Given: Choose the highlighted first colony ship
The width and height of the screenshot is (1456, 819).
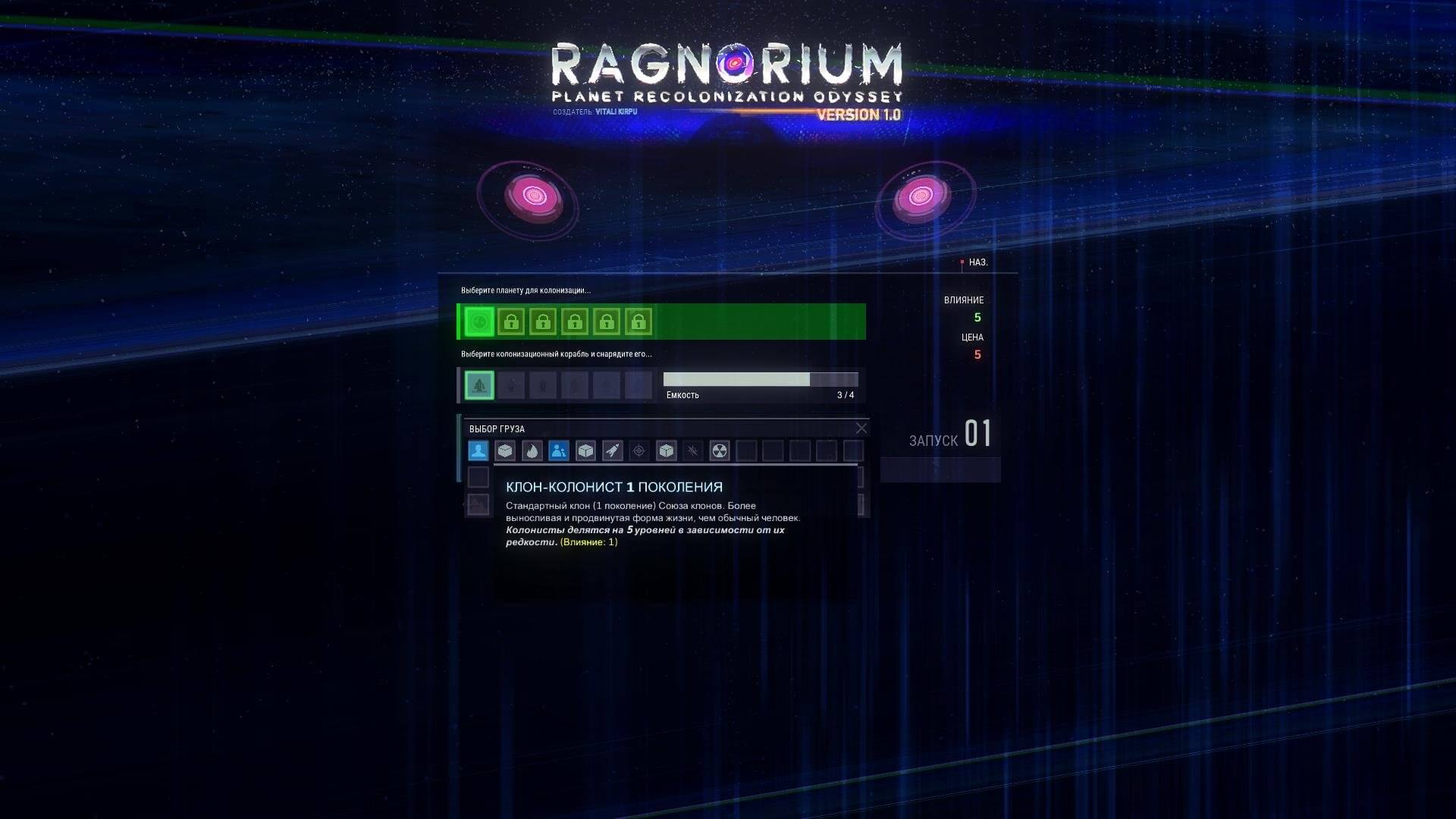Looking at the screenshot, I should [479, 385].
